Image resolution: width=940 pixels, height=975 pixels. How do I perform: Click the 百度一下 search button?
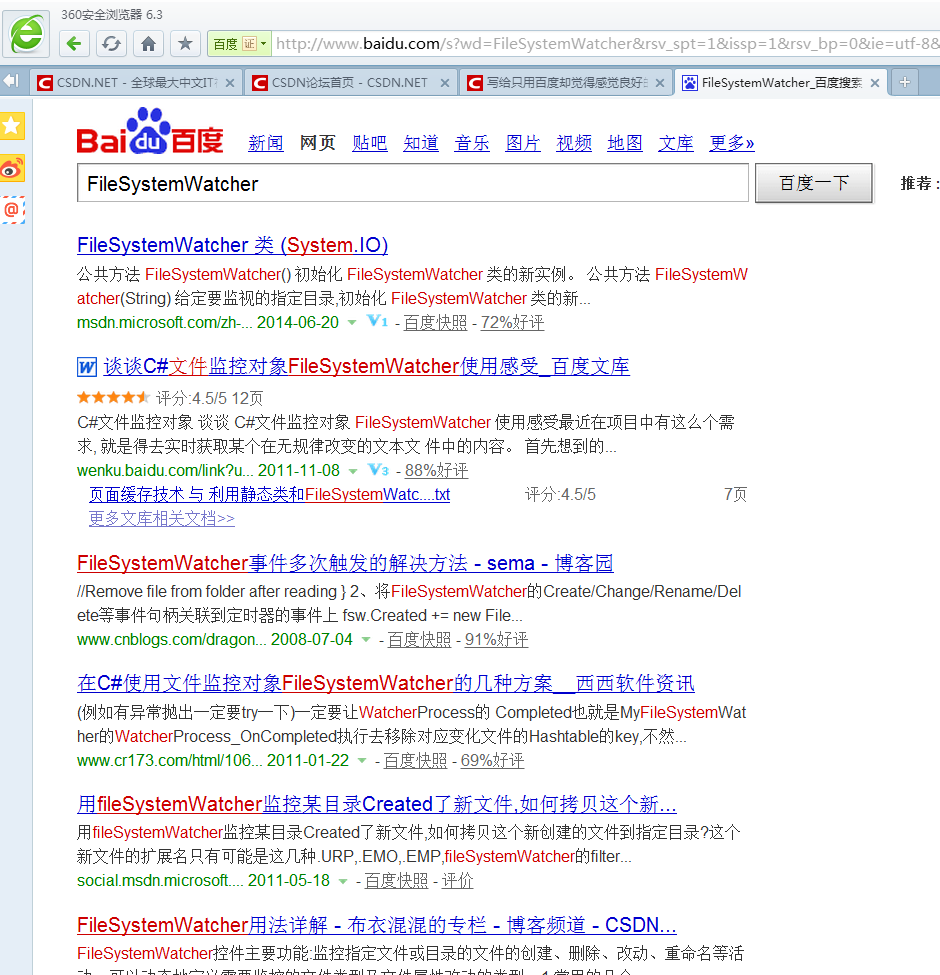(814, 183)
